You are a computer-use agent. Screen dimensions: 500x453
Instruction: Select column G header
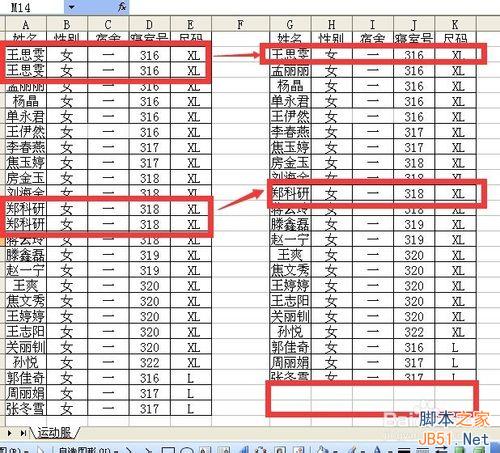click(290, 25)
